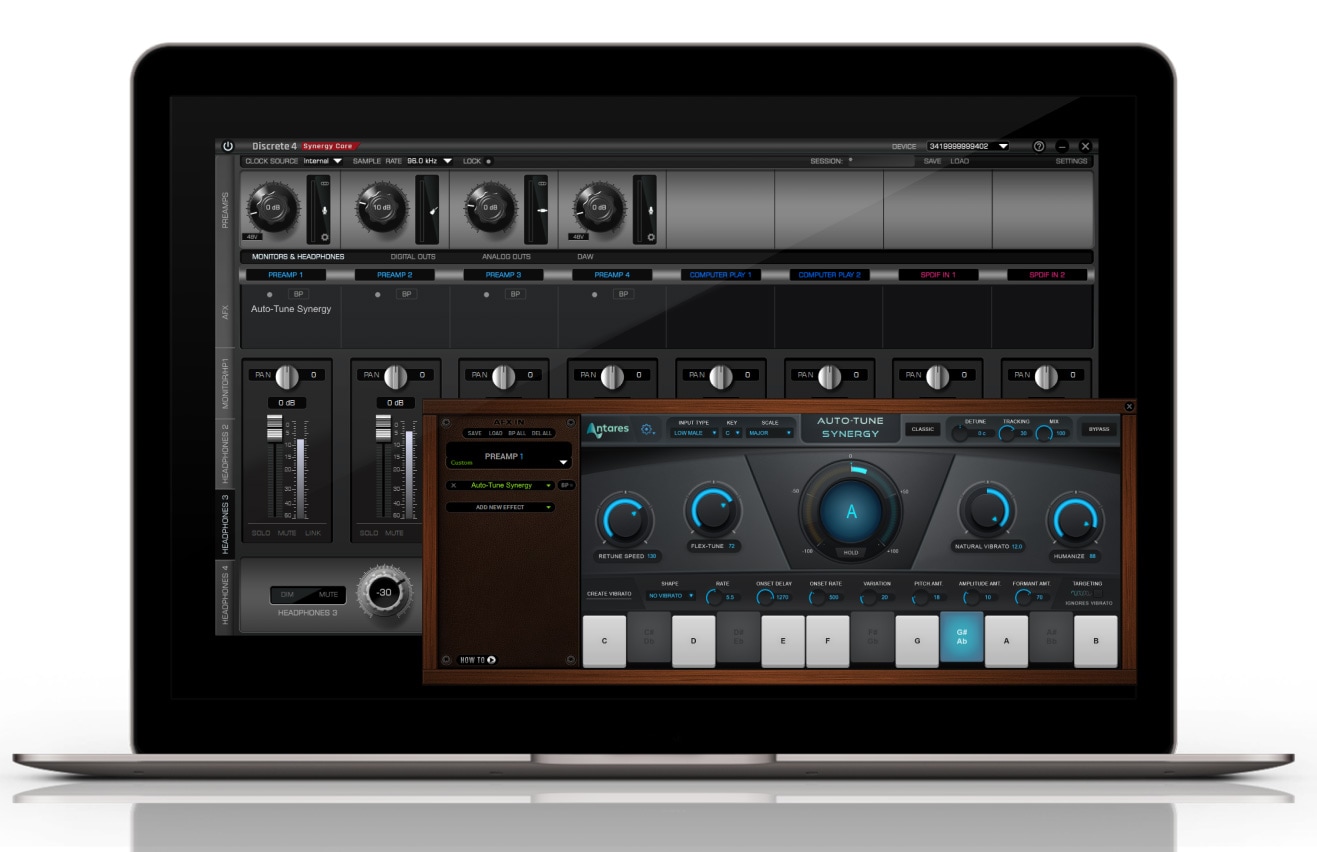Viewport: 1317px width, 852px height.
Task: Select MONITORS & HEADPHONES tab
Action: tap(298, 257)
